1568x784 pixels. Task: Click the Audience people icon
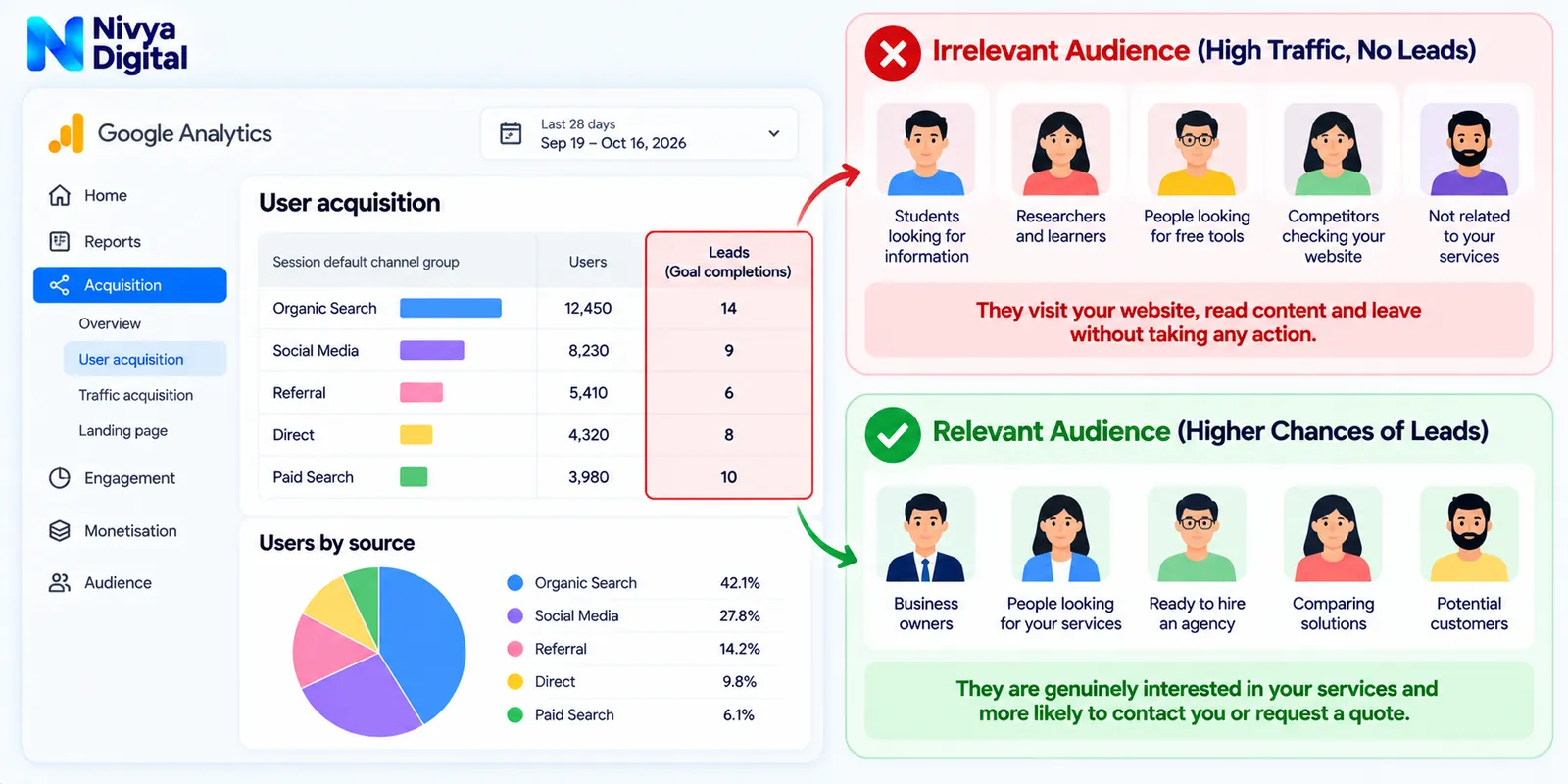point(60,582)
